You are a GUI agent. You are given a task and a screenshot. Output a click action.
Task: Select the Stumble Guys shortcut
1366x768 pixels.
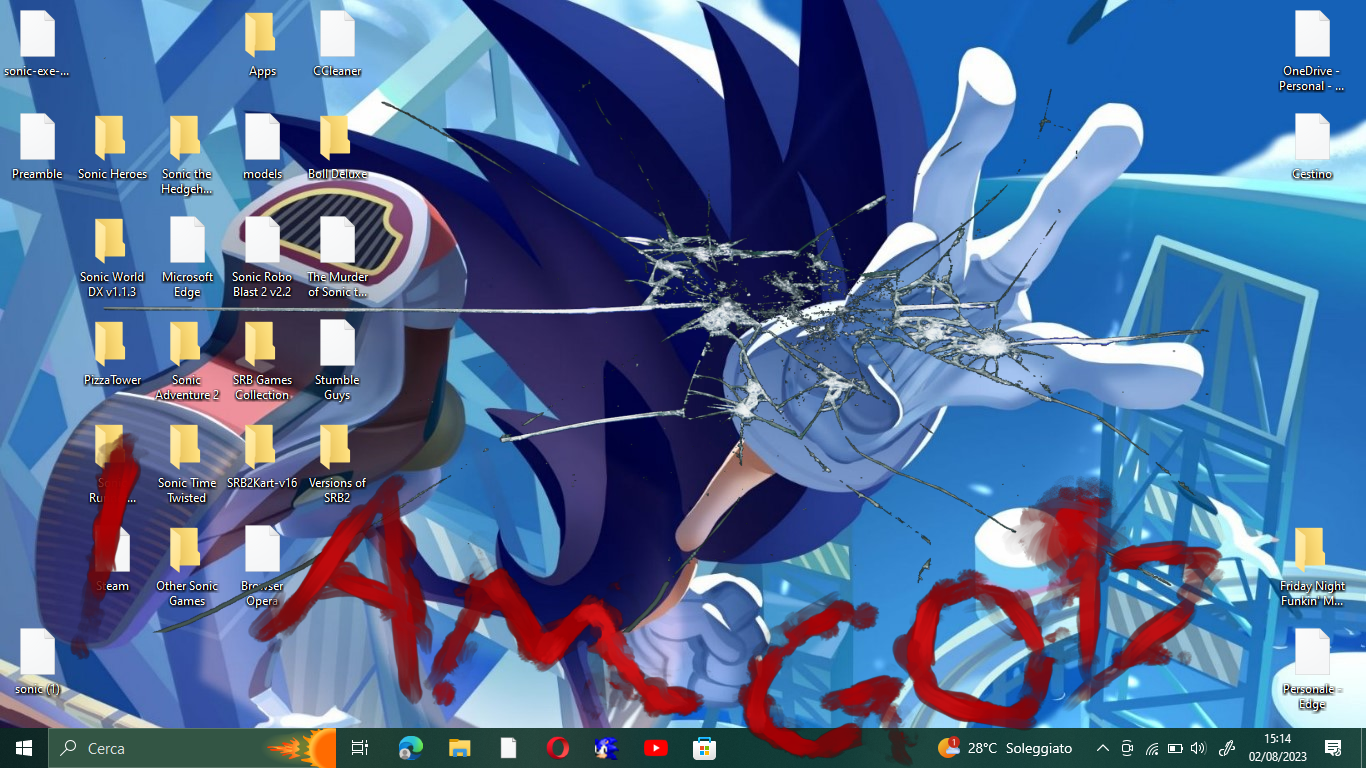(337, 361)
